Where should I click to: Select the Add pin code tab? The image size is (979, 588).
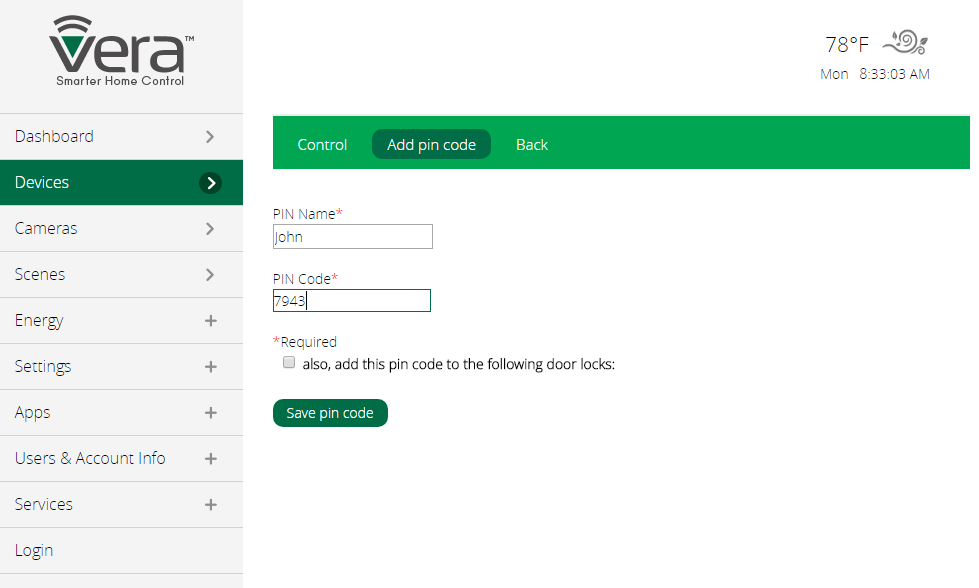click(431, 145)
